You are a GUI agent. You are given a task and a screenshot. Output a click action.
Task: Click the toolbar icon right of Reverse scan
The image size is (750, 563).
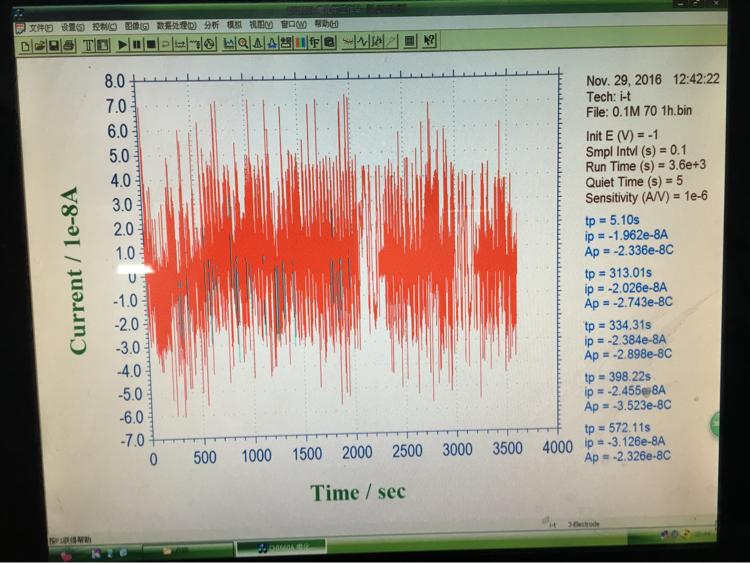click(180, 44)
